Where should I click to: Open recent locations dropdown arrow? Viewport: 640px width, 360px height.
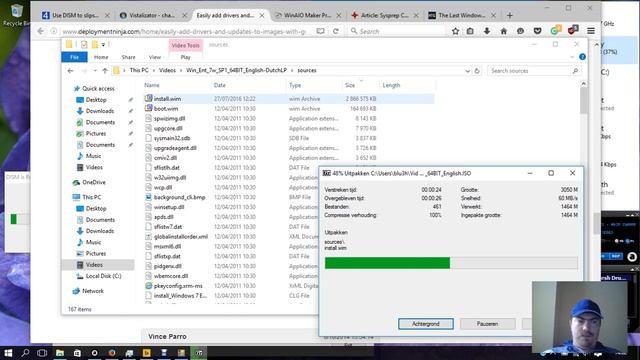pos(95,71)
